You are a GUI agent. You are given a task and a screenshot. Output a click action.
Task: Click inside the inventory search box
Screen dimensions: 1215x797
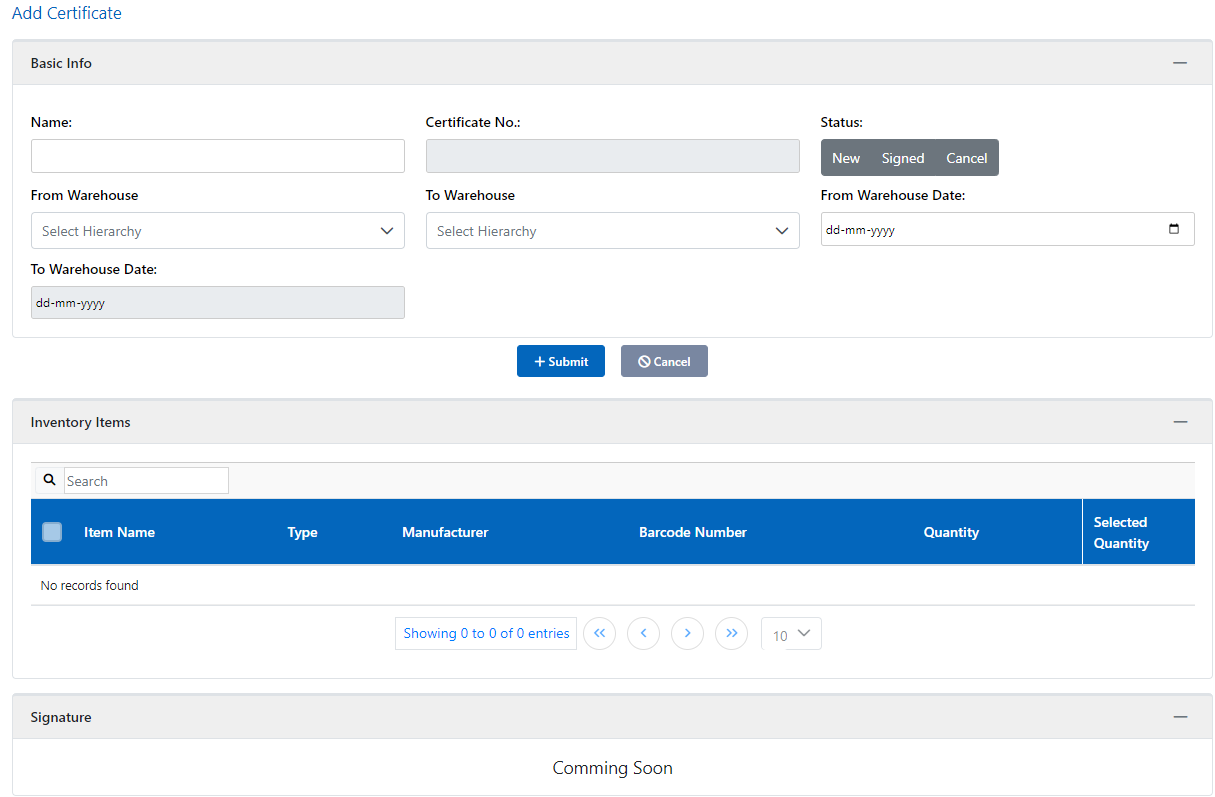tap(145, 480)
